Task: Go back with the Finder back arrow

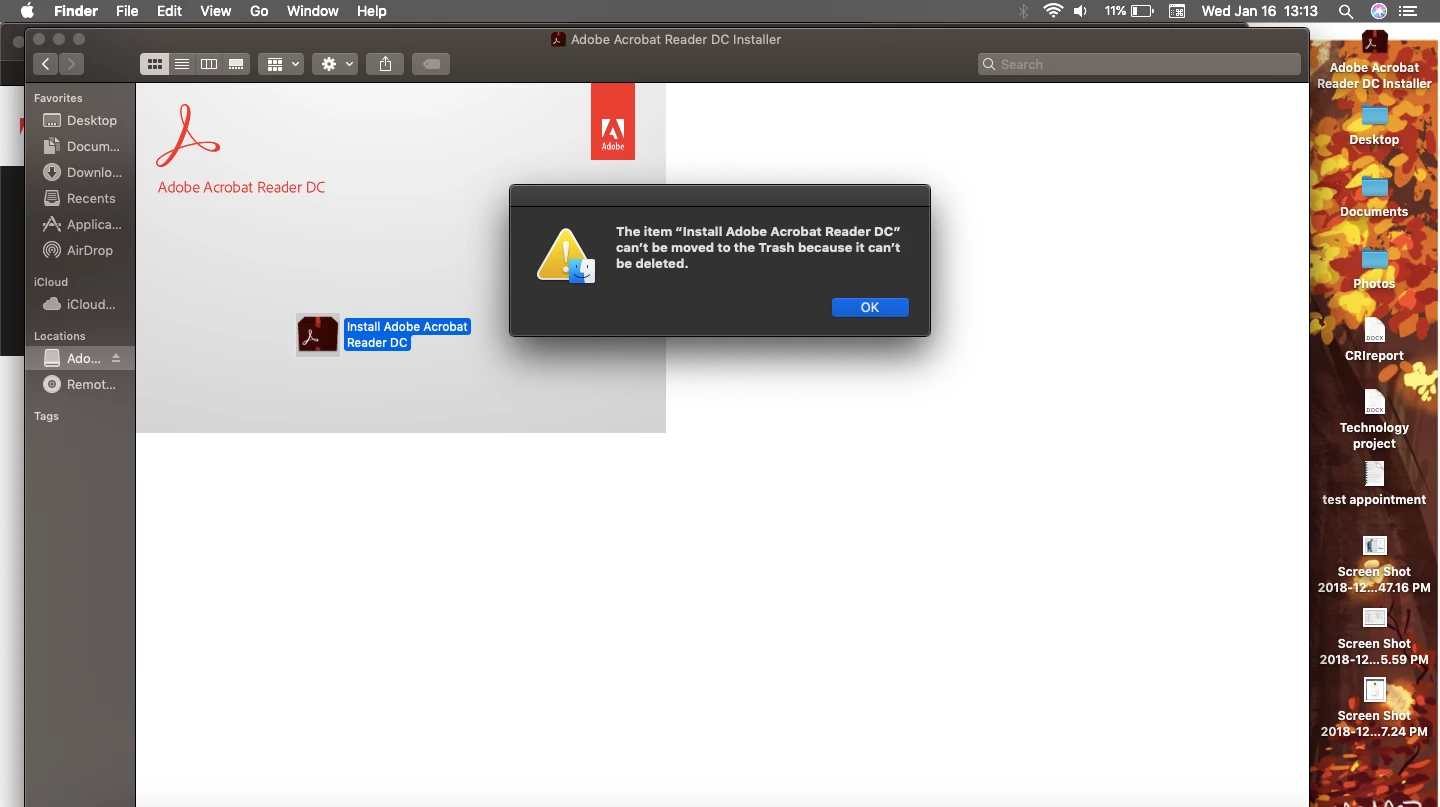Action: 46,64
